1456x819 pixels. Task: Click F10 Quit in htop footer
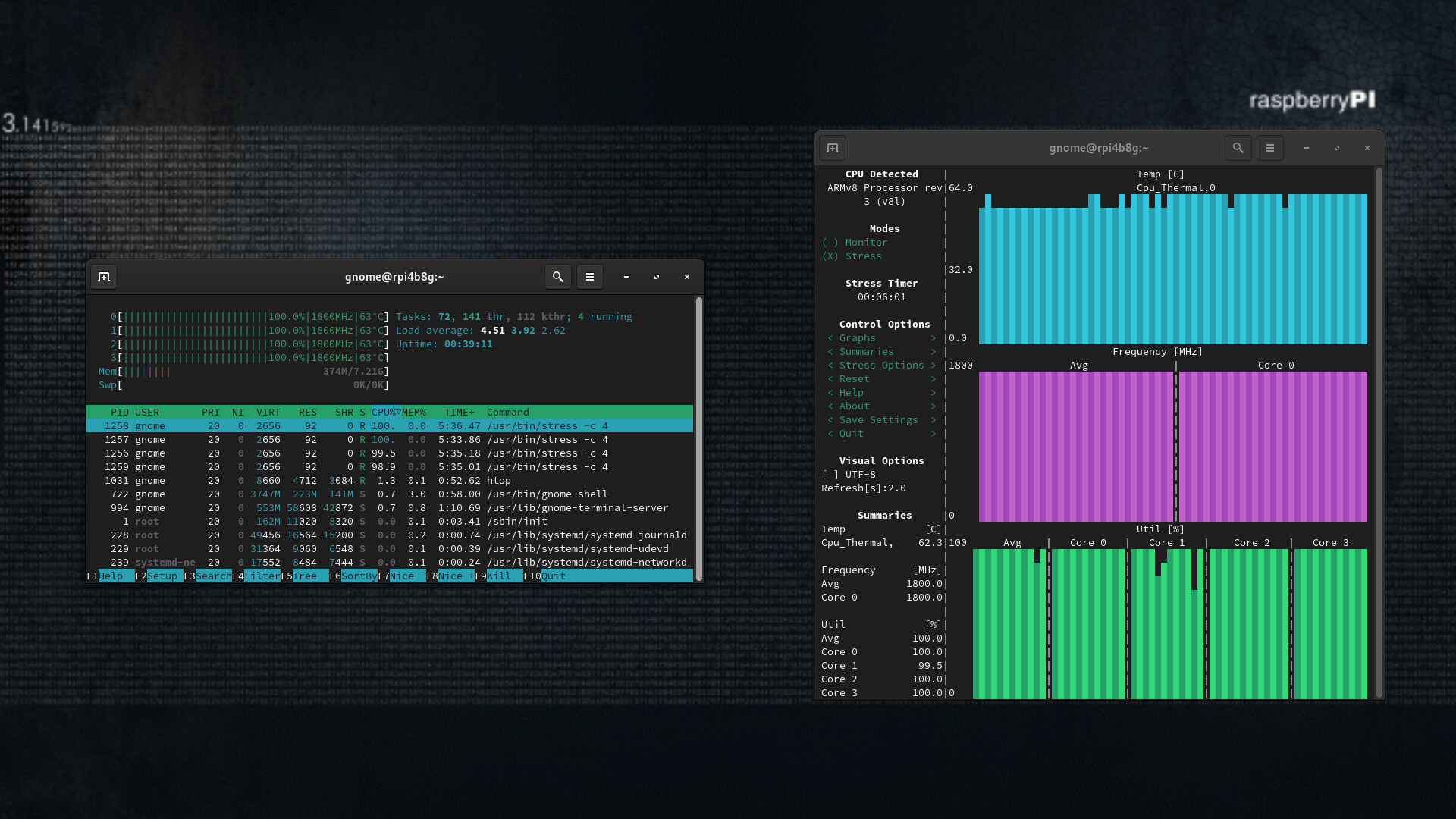click(545, 576)
